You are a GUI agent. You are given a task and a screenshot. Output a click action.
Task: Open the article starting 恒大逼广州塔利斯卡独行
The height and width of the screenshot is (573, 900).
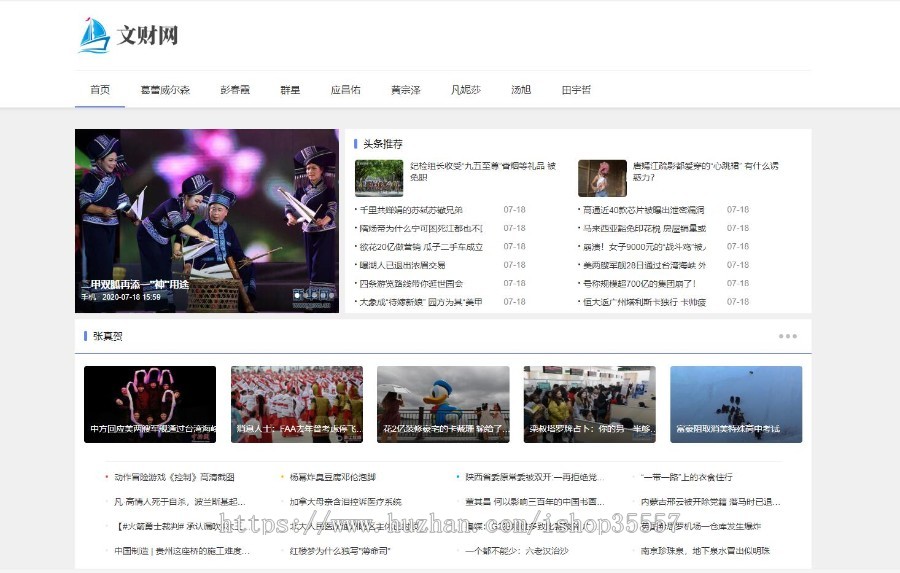(644, 302)
